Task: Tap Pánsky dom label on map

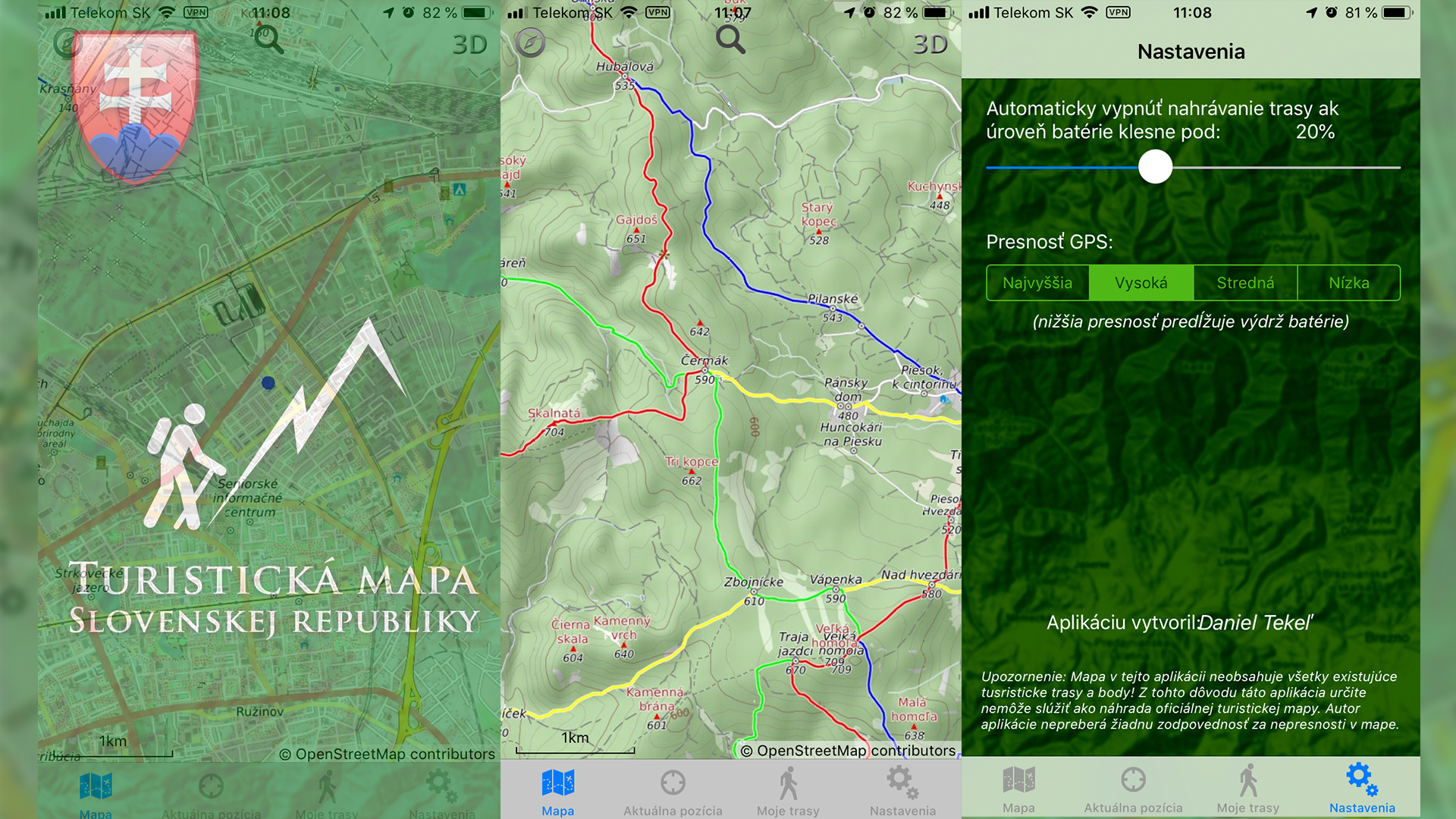Action: [846, 389]
